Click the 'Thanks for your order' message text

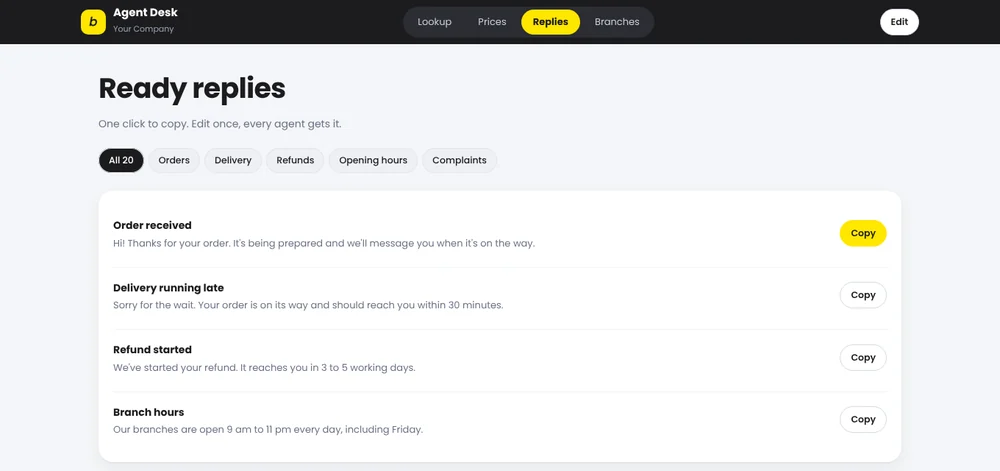tap(324, 243)
